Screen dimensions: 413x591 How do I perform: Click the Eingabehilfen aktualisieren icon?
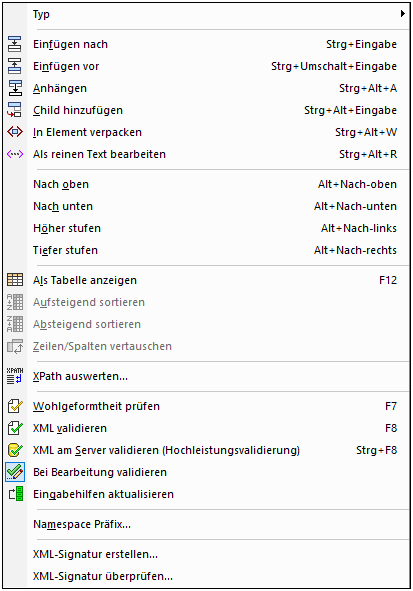[15, 494]
